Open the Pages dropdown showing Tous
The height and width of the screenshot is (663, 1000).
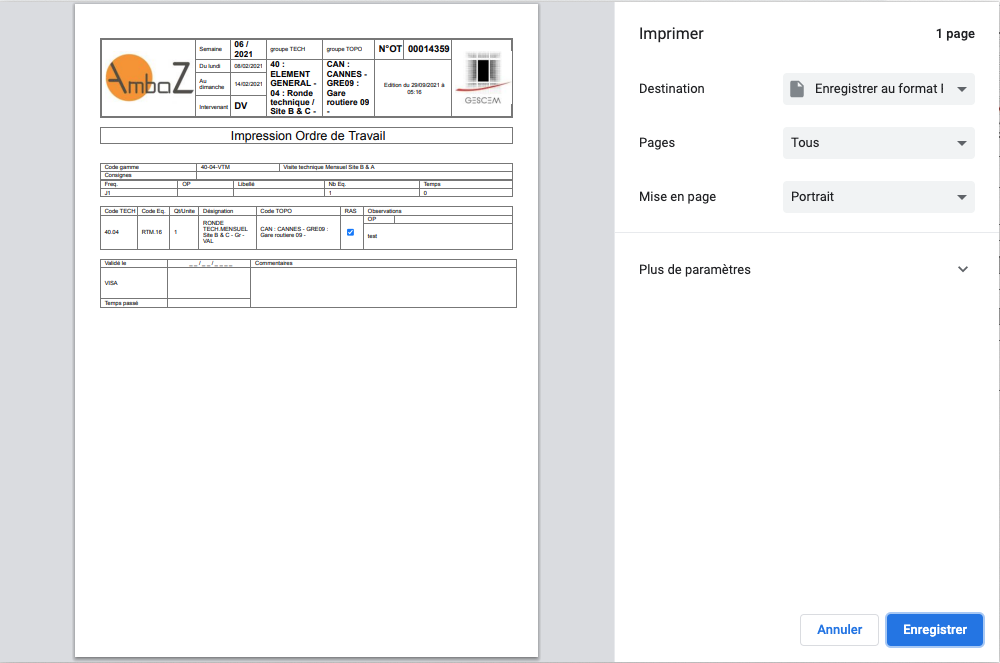click(878, 143)
